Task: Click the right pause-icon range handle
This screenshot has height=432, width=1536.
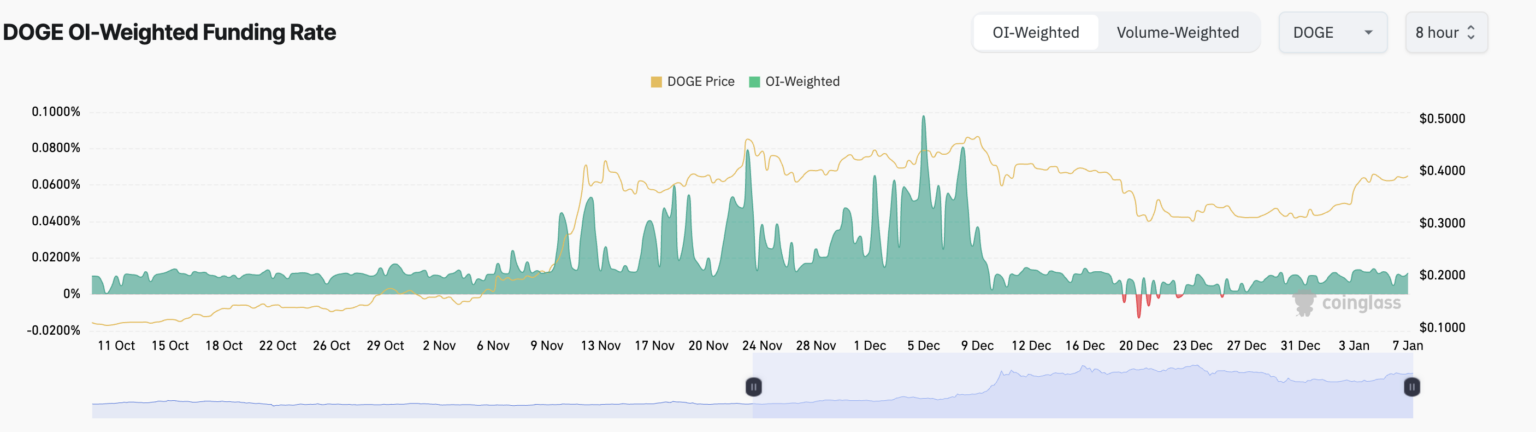Action: pos(1411,386)
